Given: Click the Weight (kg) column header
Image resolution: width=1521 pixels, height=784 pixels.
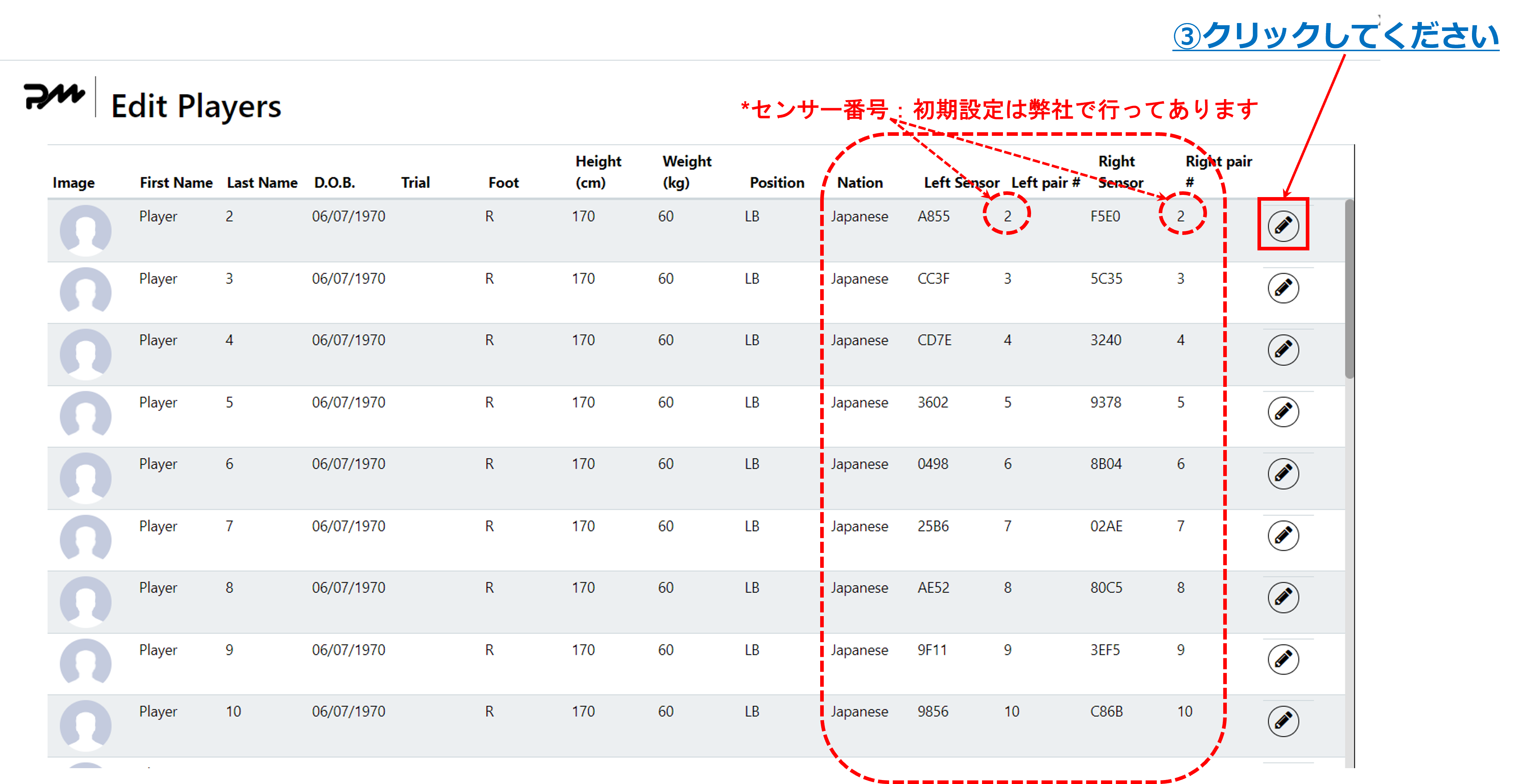Looking at the screenshot, I should point(687,171).
